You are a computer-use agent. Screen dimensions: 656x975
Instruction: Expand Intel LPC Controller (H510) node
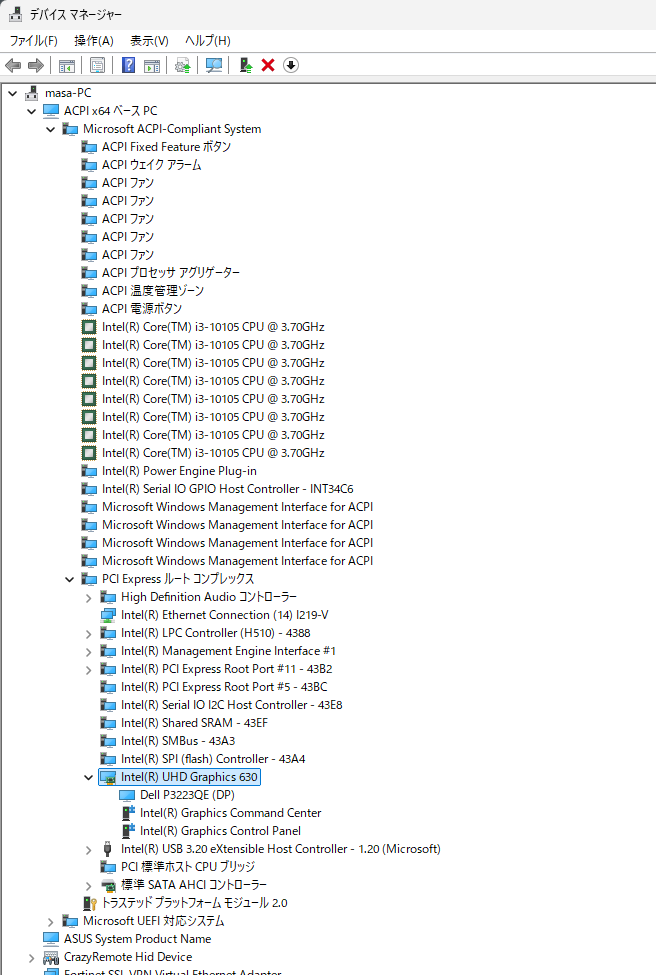pyautogui.click(x=88, y=634)
